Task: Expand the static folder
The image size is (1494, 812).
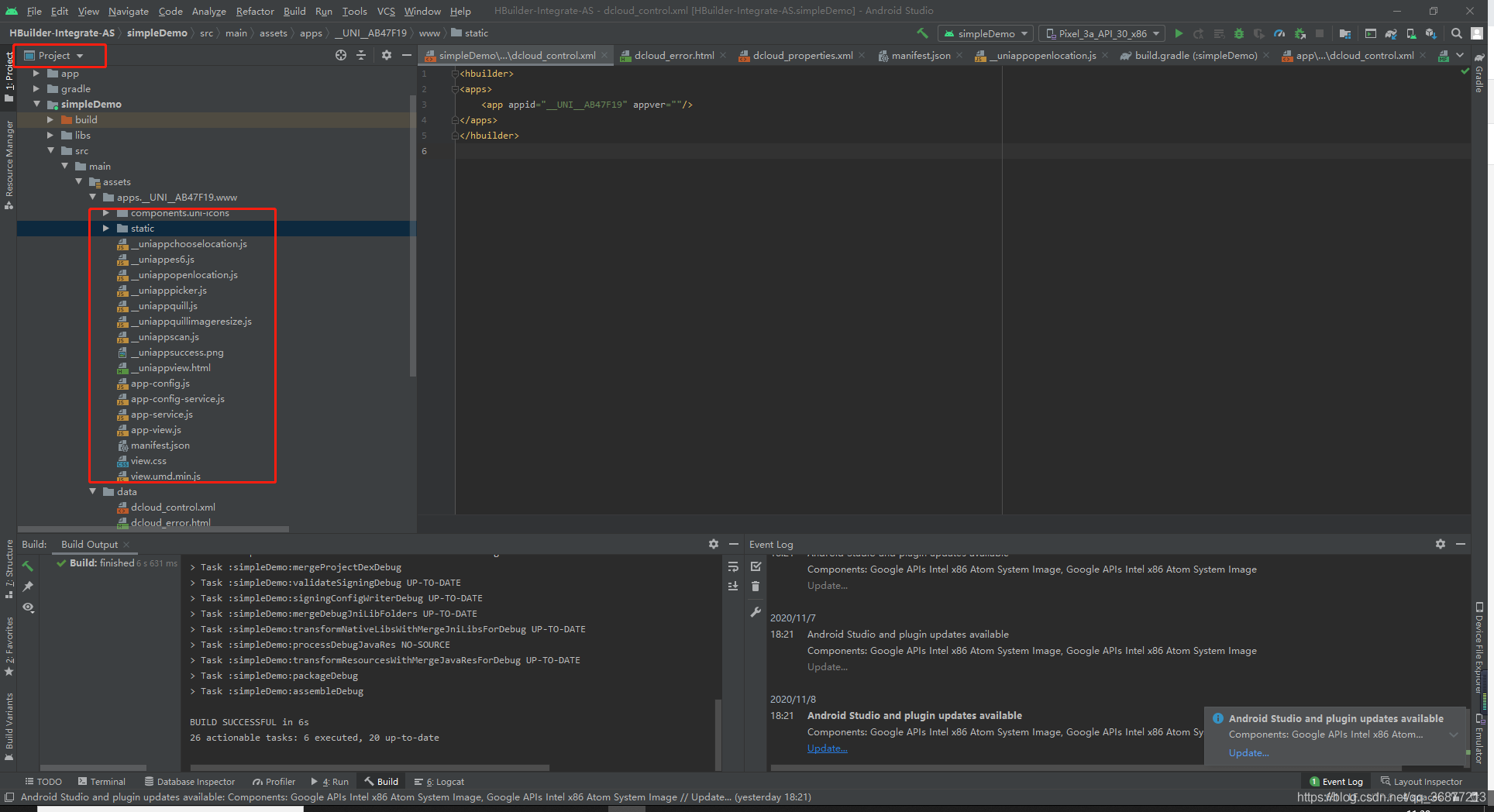Action: pyautogui.click(x=106, y=229)
